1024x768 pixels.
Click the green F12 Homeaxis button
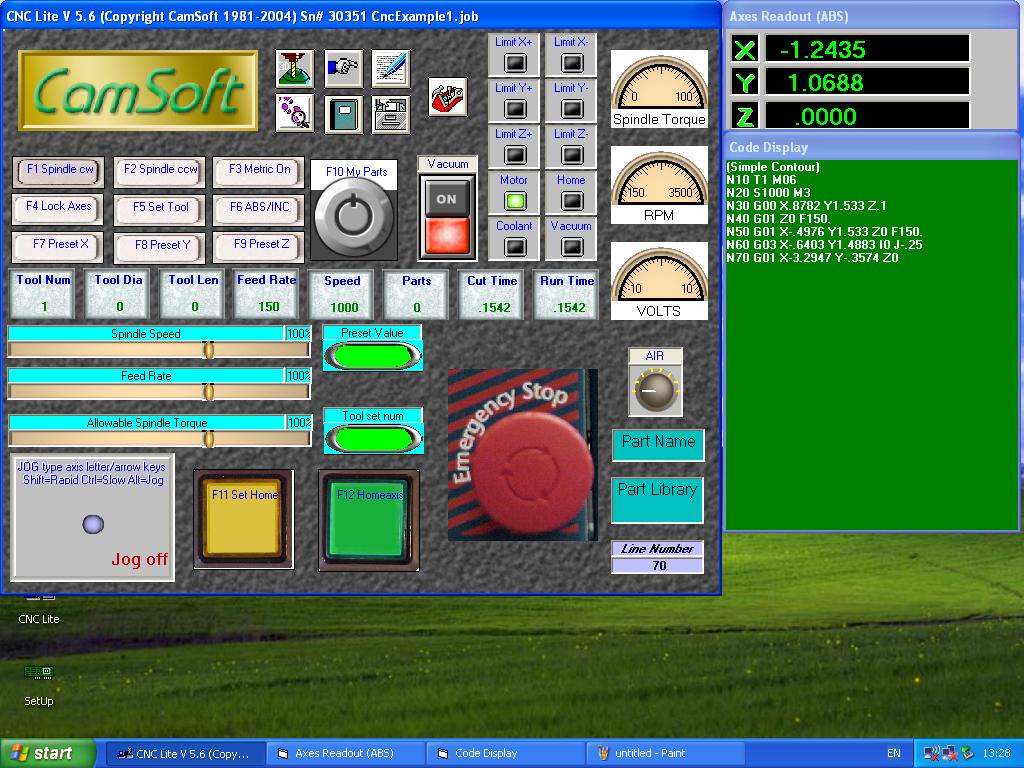(x=369, y=520)
